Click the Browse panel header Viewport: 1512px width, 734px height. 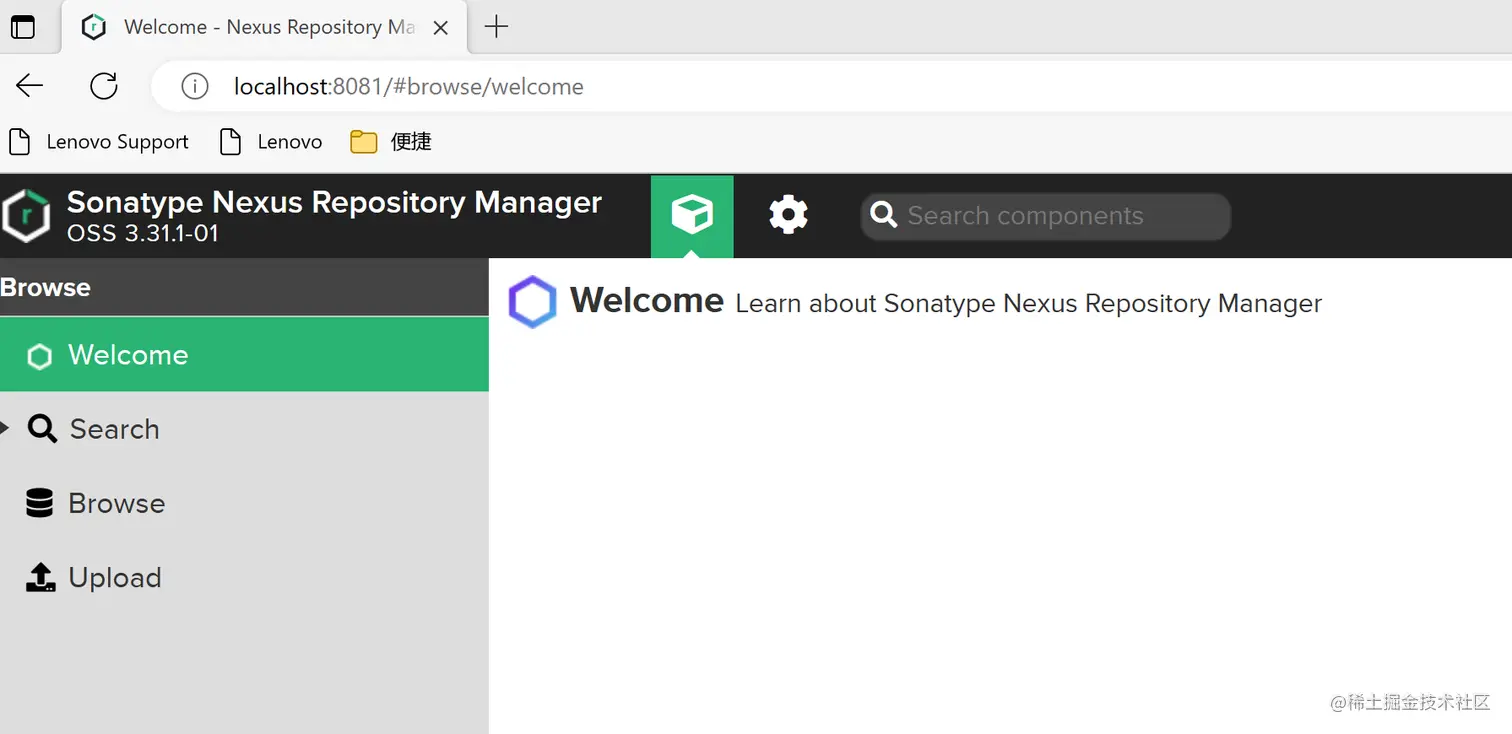pyautogui.click(x=244, y=287)
